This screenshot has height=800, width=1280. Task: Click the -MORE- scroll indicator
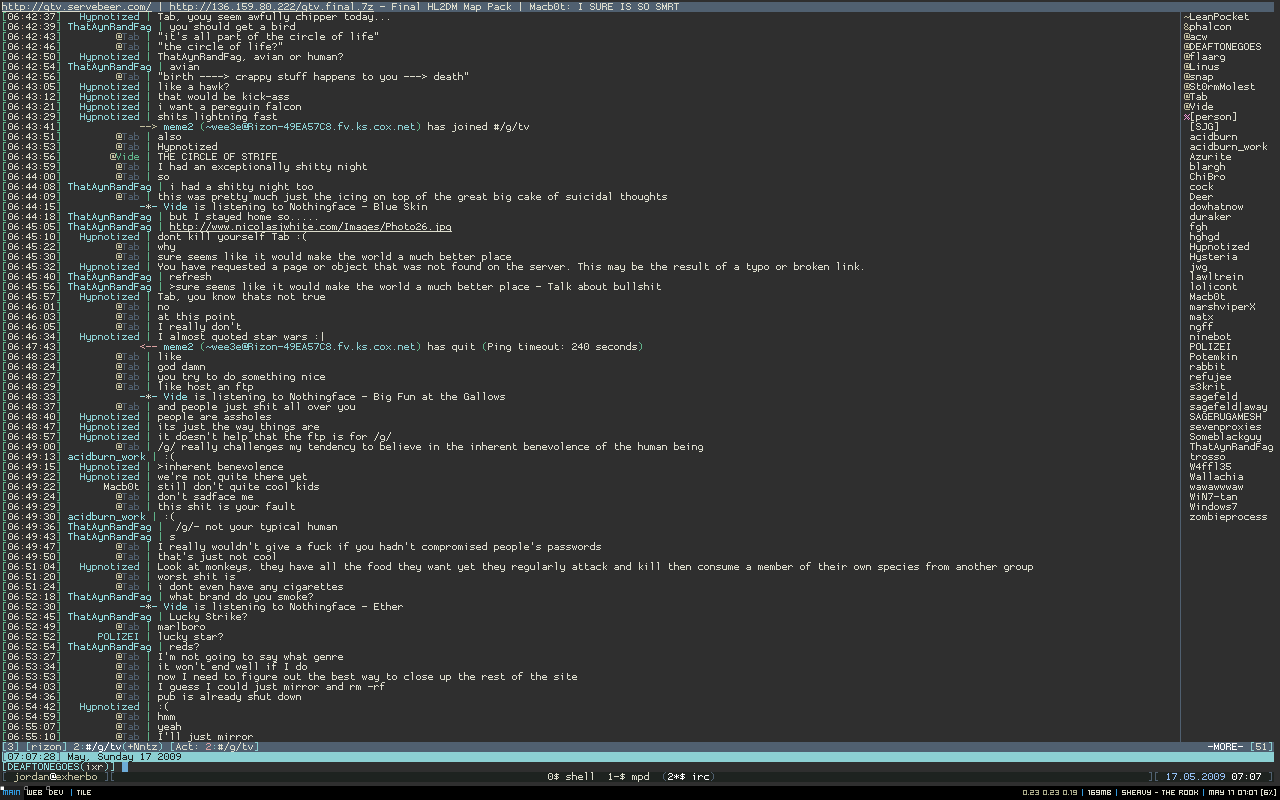(x=1225, y=747)
